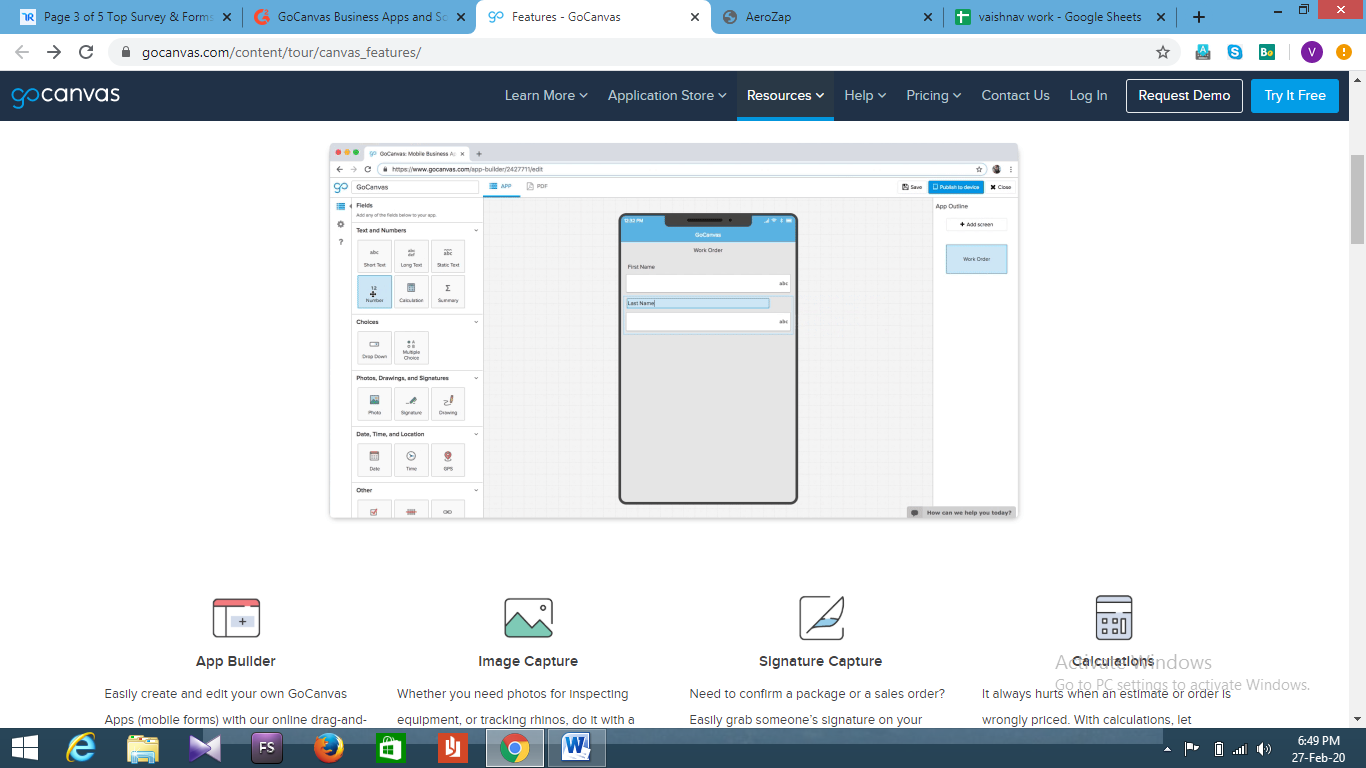The width and height of the screenshot is (1366, 768).
Task: Switch to GoCanvas Business Apps tab
Action: coord(358,17)
